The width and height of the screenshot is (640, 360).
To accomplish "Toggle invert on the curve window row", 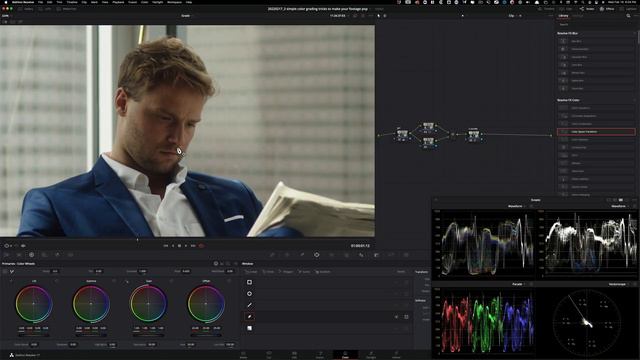I will (x=396, y=316).
